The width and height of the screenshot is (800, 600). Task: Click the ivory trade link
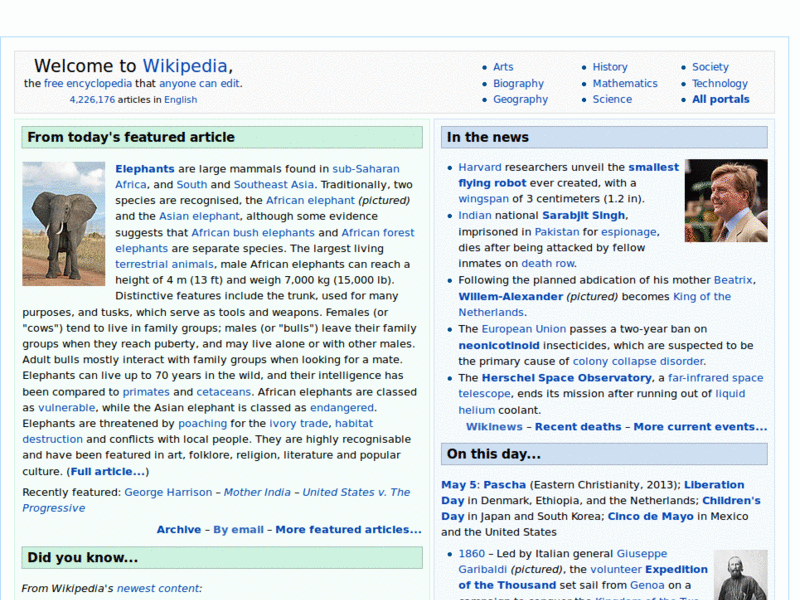299,423
